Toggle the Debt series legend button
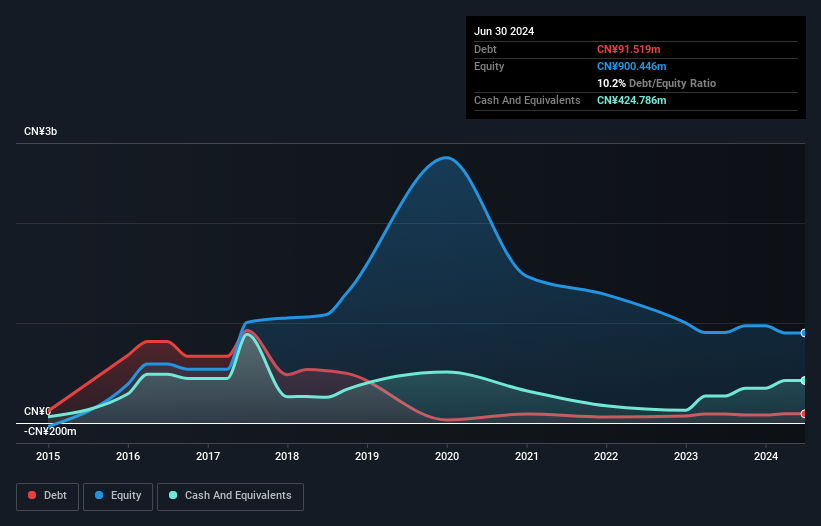The width and height of the screenshot is (821, 526). 46,496
